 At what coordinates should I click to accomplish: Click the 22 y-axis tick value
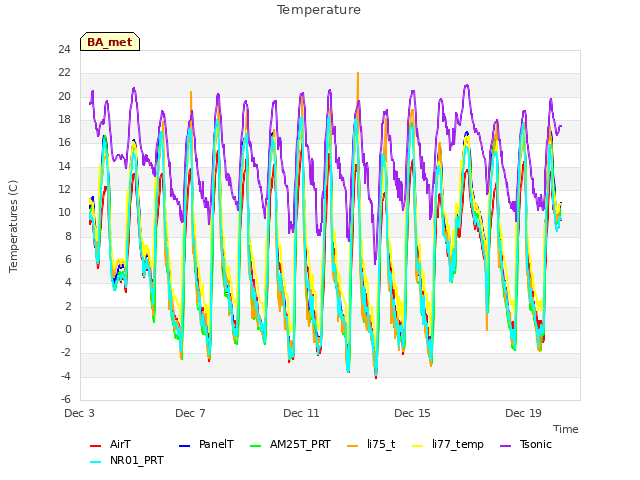(x=64, y=73)
